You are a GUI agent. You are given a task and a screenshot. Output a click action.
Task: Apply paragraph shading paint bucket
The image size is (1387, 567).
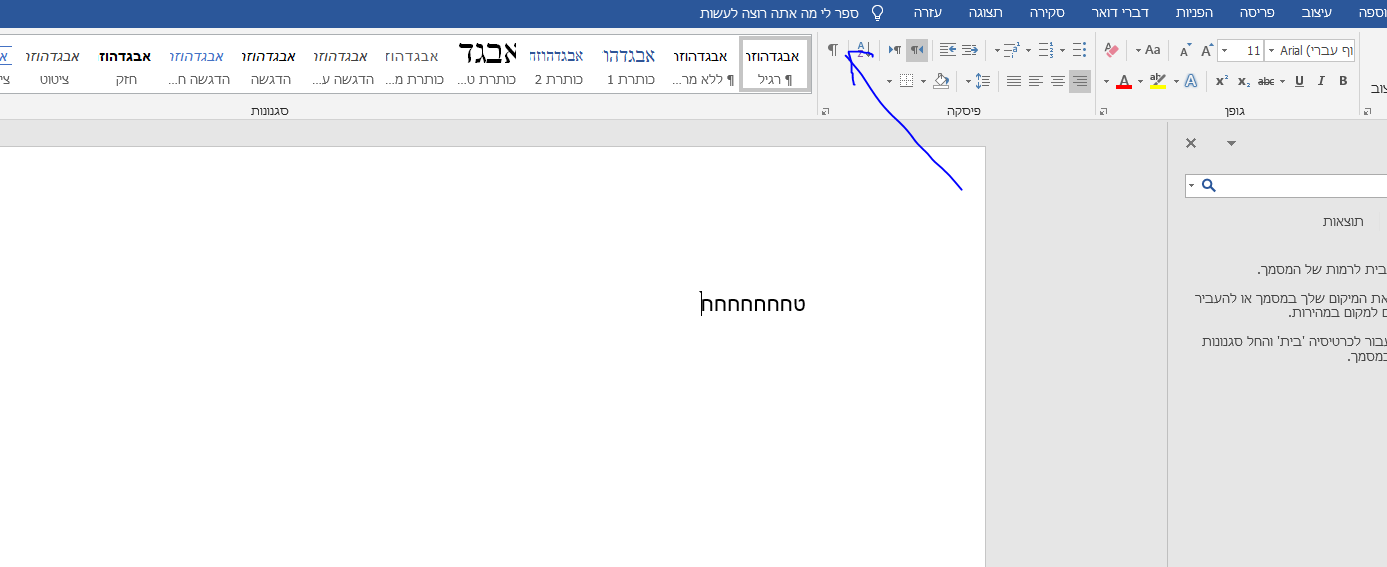pyautogui.click(x=940, y=81)
